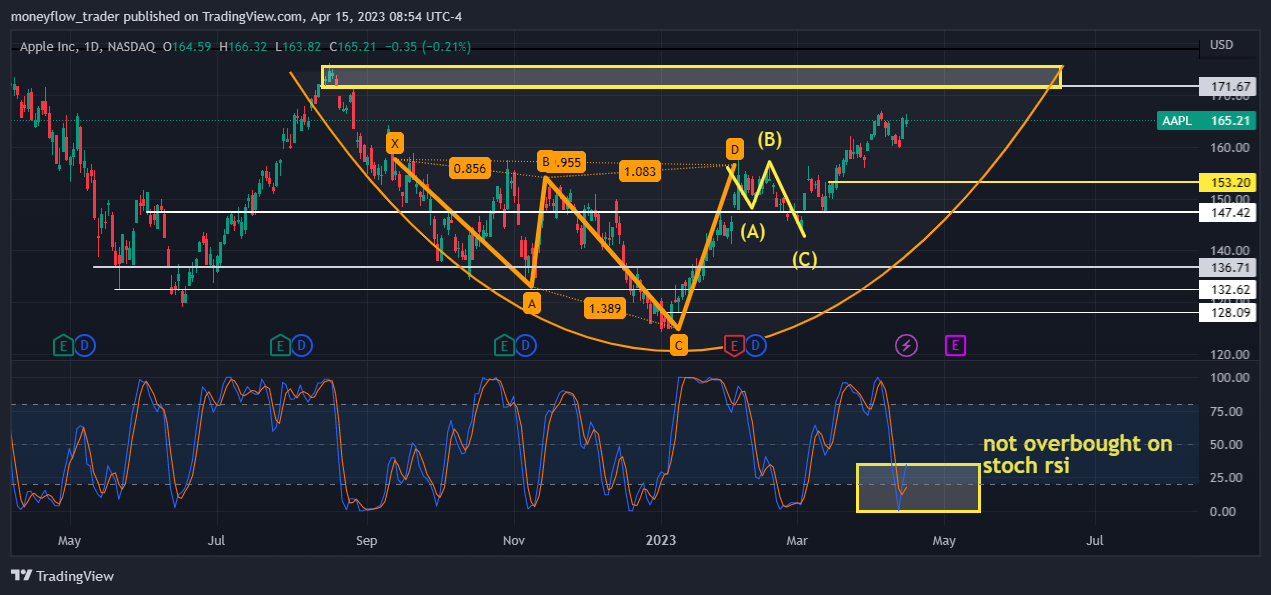Viewport: 1271px width, 595px height.
Task: Click the purple lightning event icon
Action: [906, 346]
